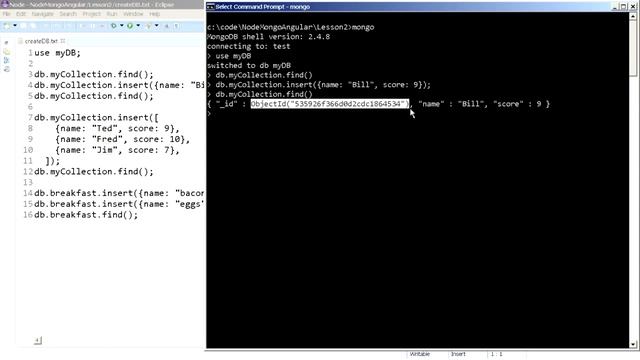
Task: Click the 1 : 1 cursor position status entry
Action: [497, 354]
